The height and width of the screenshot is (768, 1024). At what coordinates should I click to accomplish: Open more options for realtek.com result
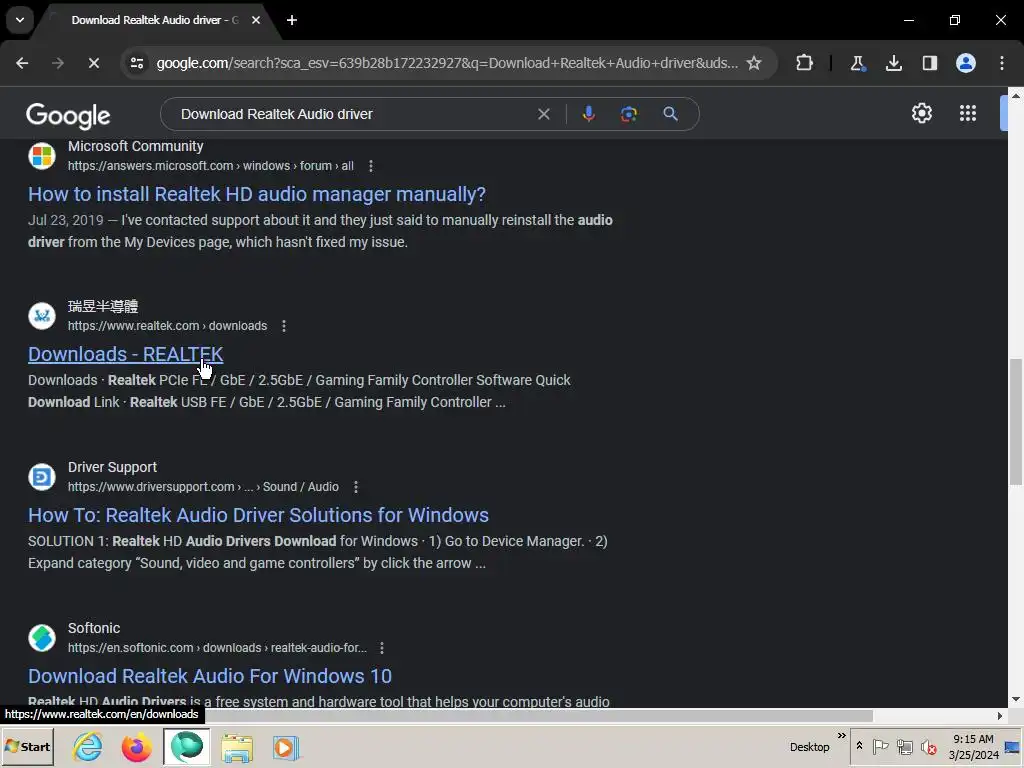[283, 326]
